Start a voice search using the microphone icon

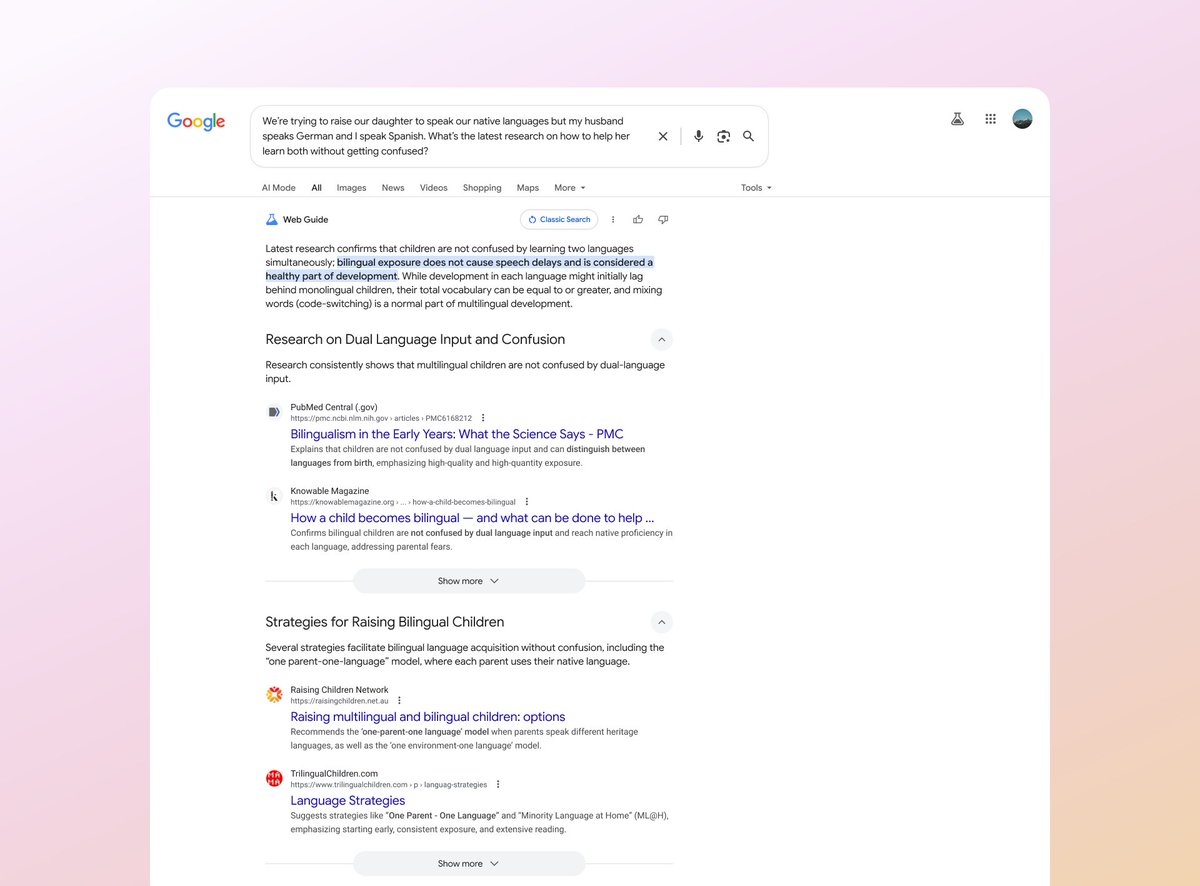(698, 136)
